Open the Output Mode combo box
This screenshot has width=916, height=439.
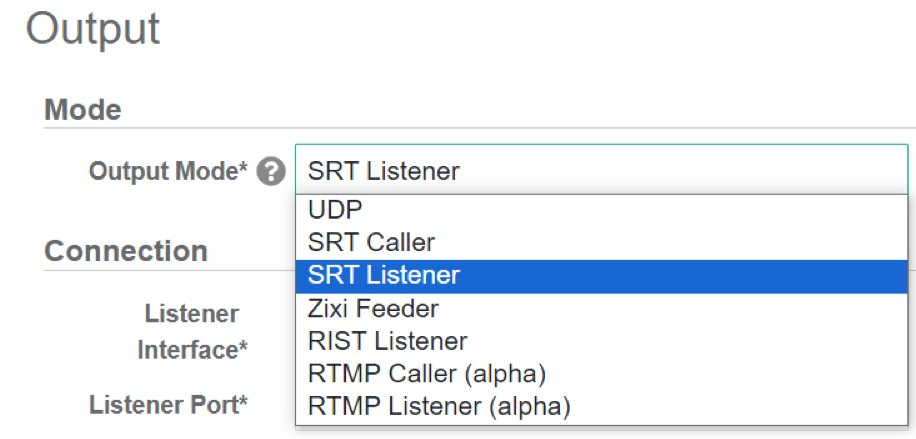[601, 171]
